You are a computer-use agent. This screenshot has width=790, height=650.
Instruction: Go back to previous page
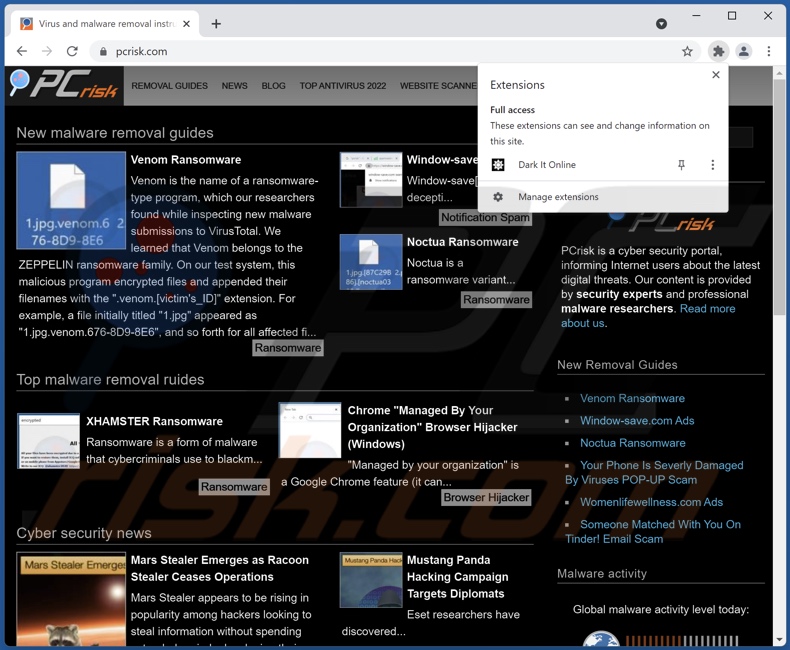coord(22,51)
